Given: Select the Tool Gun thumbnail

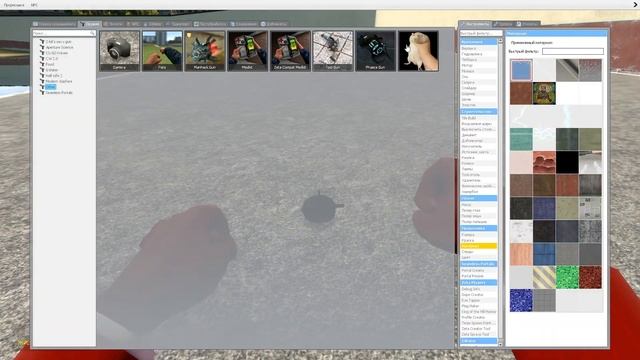Looking at the screenshot, I should tap(333, 51).
